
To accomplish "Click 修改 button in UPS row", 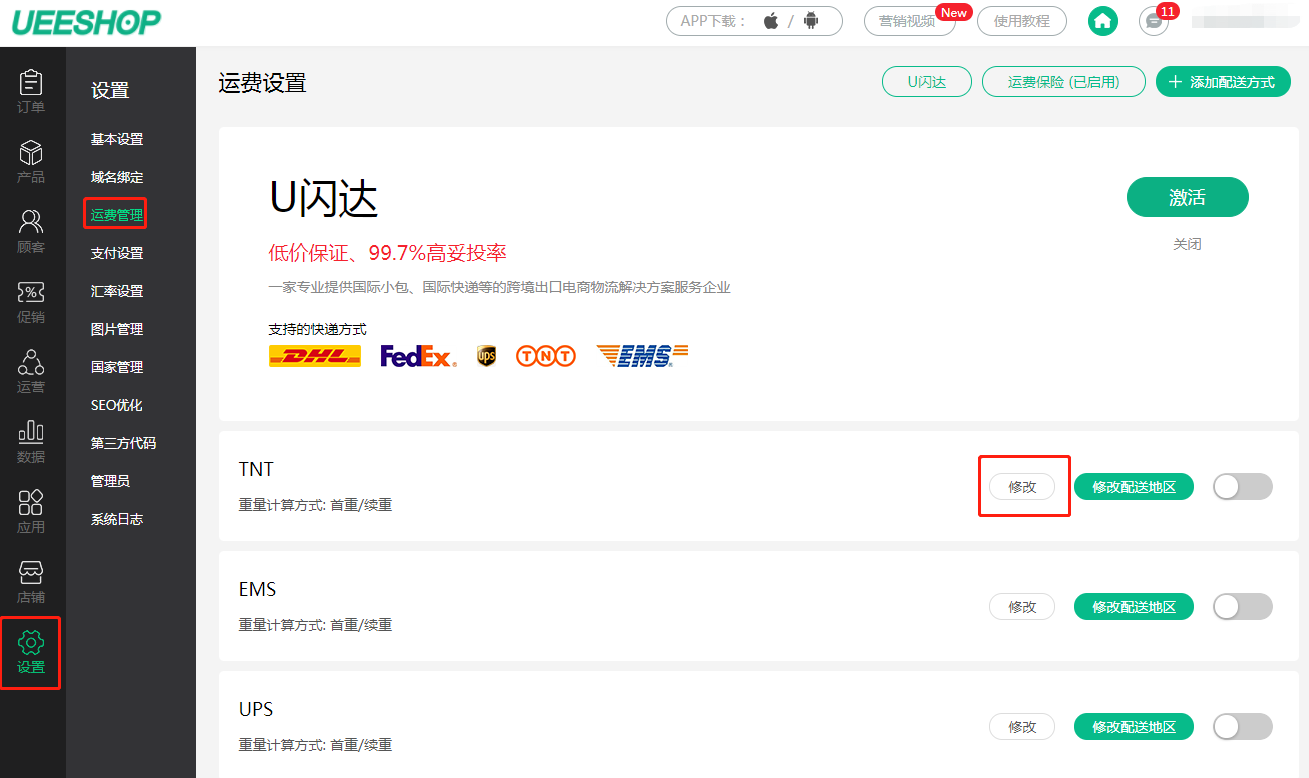I will [x=1022, y=727].
